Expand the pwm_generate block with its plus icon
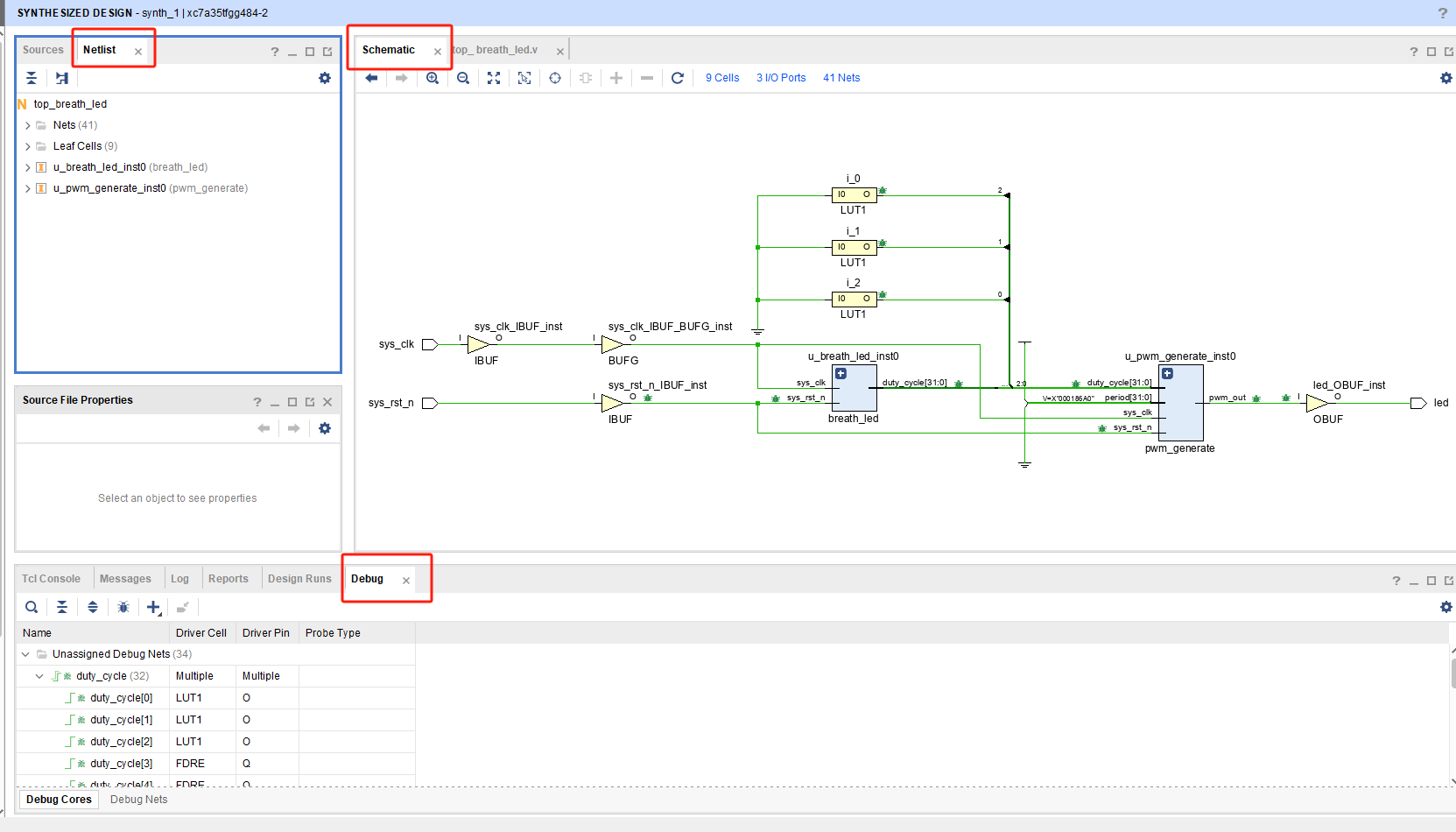This screenshot has width=1456, height=832. 1167,374
